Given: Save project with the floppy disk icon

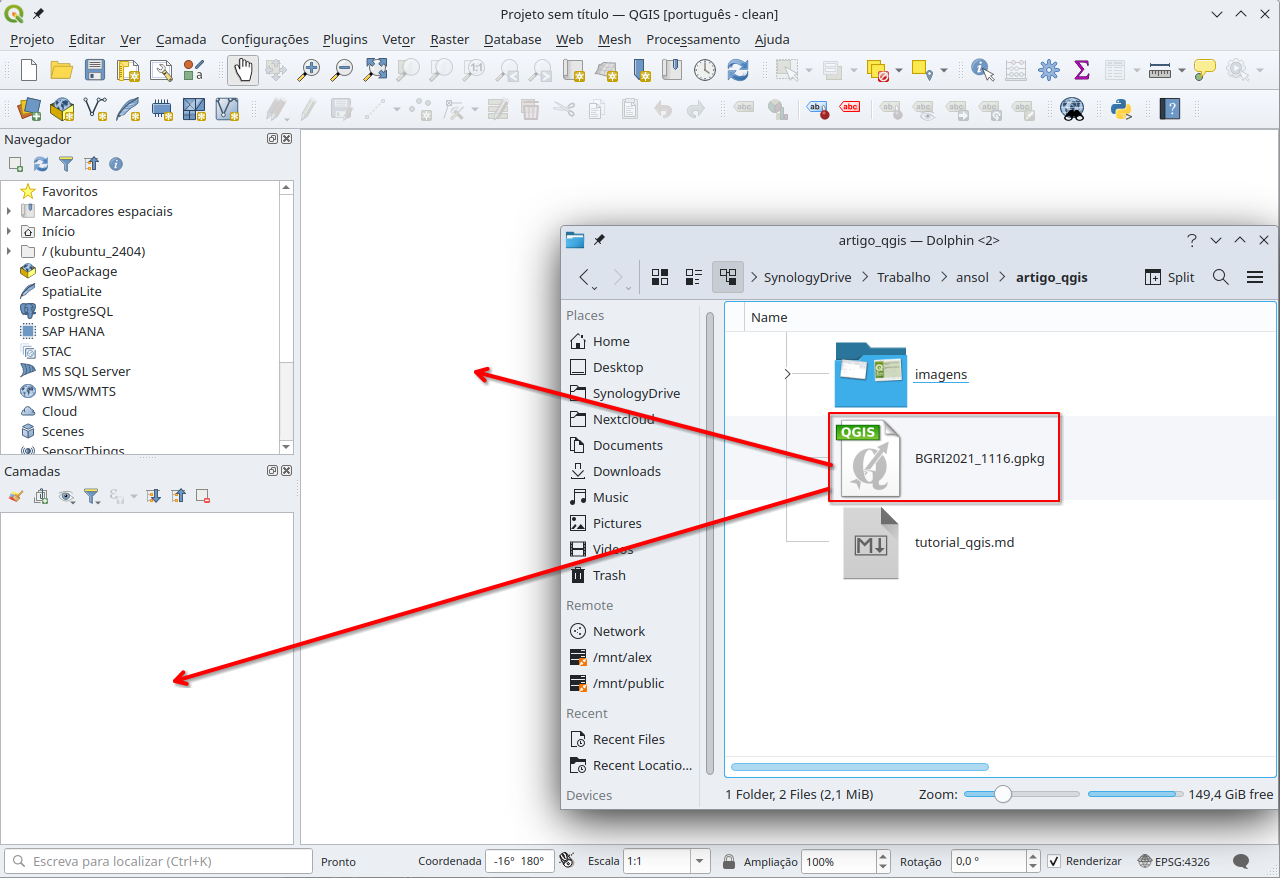Looking at the screenshot, I should click(94, 70).
